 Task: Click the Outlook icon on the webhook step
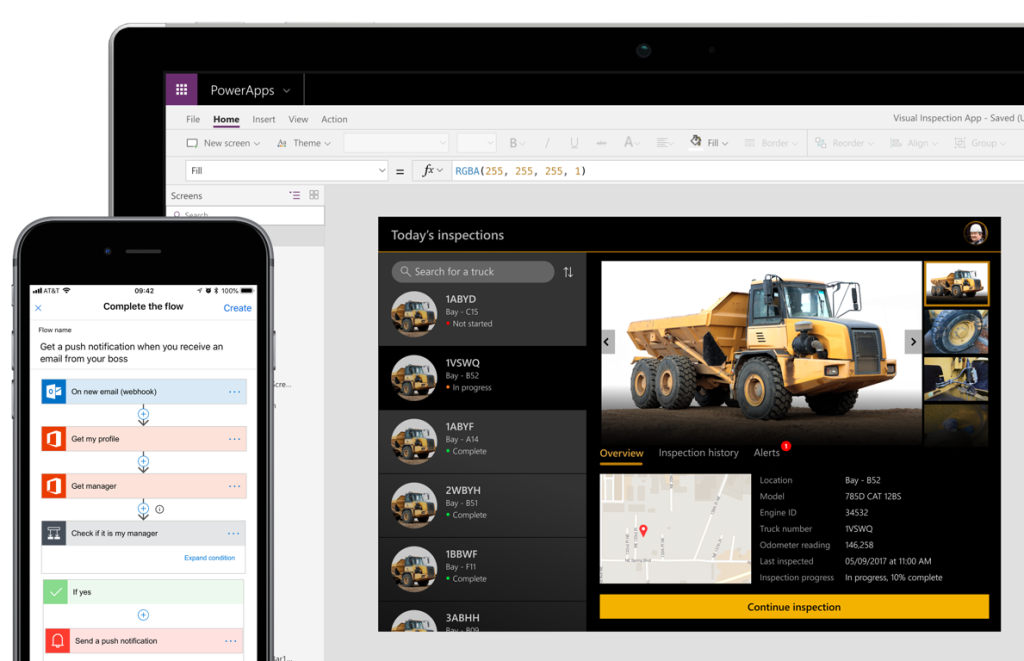click(x=54, y=390)
